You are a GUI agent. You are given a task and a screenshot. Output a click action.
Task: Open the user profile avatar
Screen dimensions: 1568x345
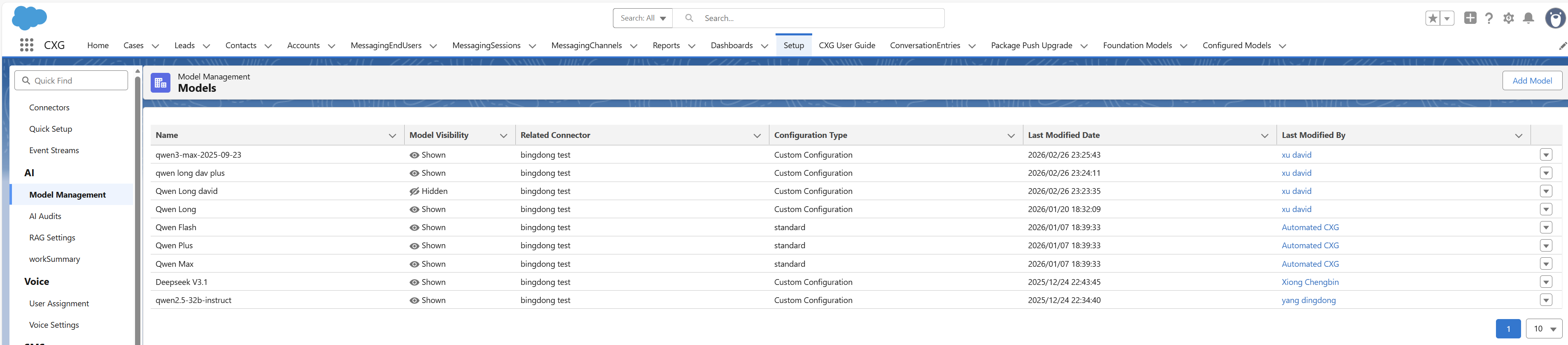(x=1555, y=18)
